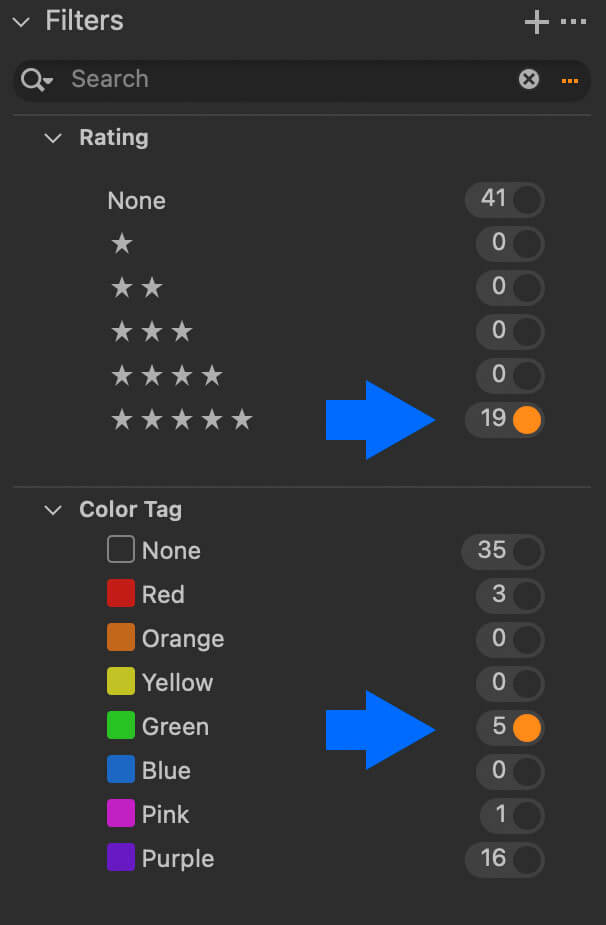The width and height of the screenshot is (606, 925).
Task: Click the Orange color swatch
Action: coord(121,639)
